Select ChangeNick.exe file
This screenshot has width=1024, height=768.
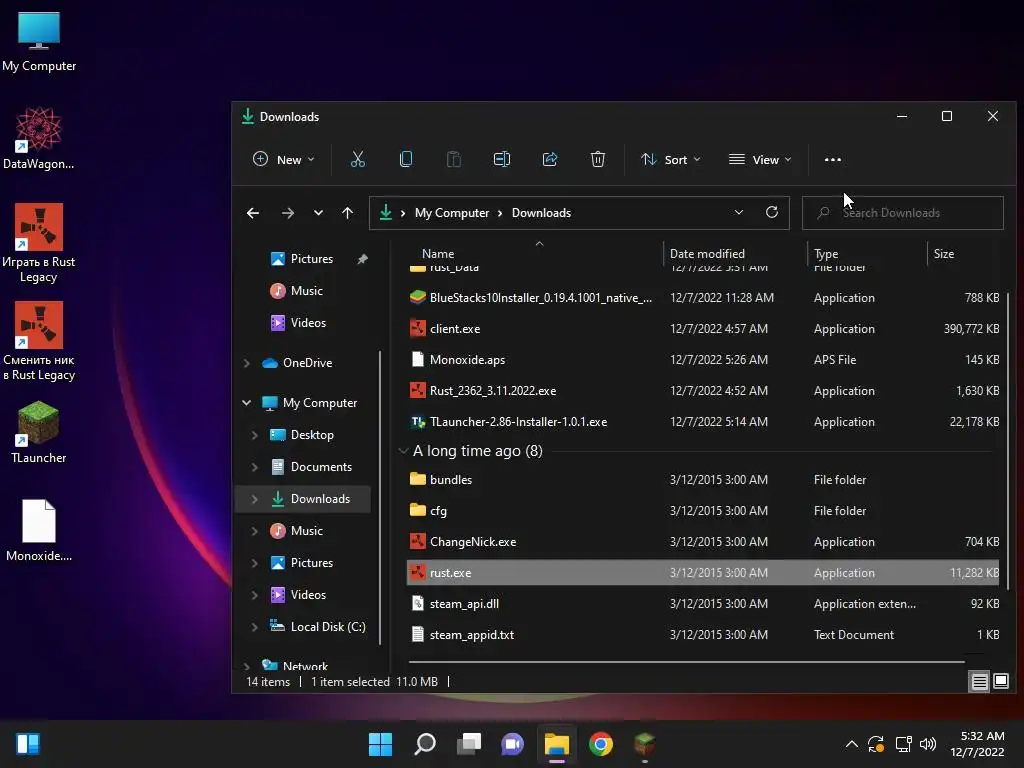coord(703,542)
